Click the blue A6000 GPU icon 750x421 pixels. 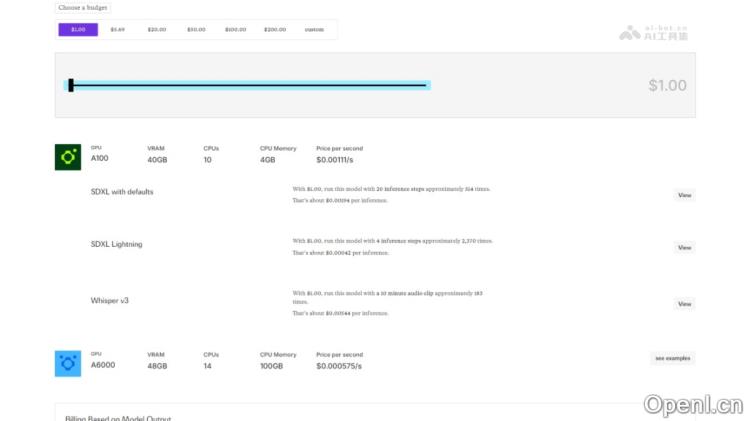pos(67,364)
